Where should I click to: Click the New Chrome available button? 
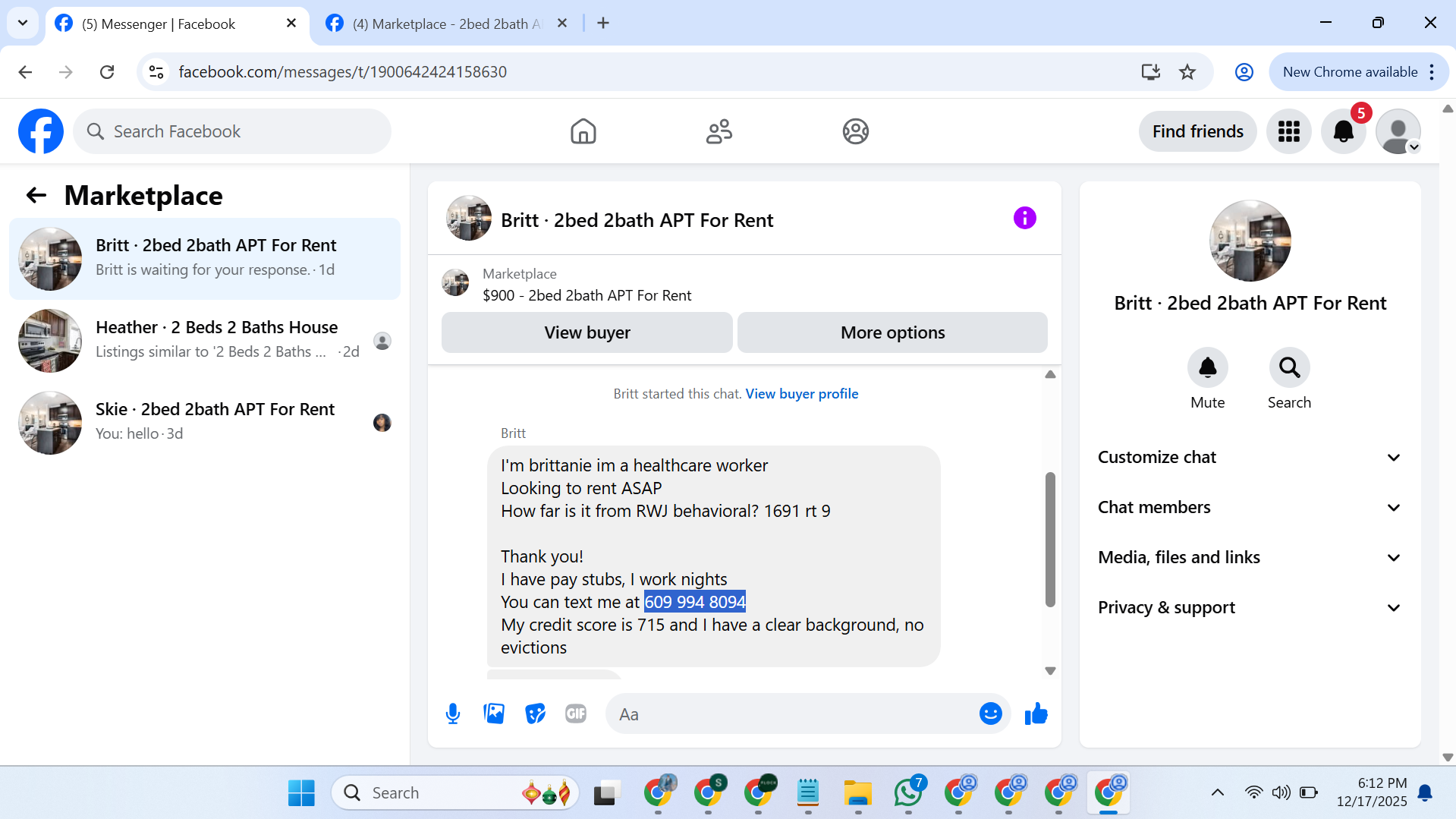[x=1350, y=72]
